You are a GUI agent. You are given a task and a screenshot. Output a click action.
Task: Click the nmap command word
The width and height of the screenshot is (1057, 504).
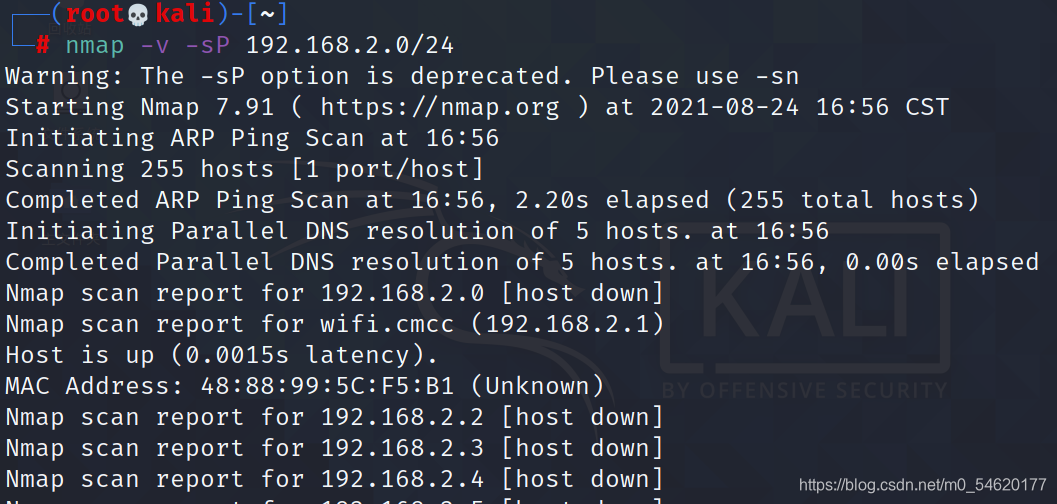point(95,45)
